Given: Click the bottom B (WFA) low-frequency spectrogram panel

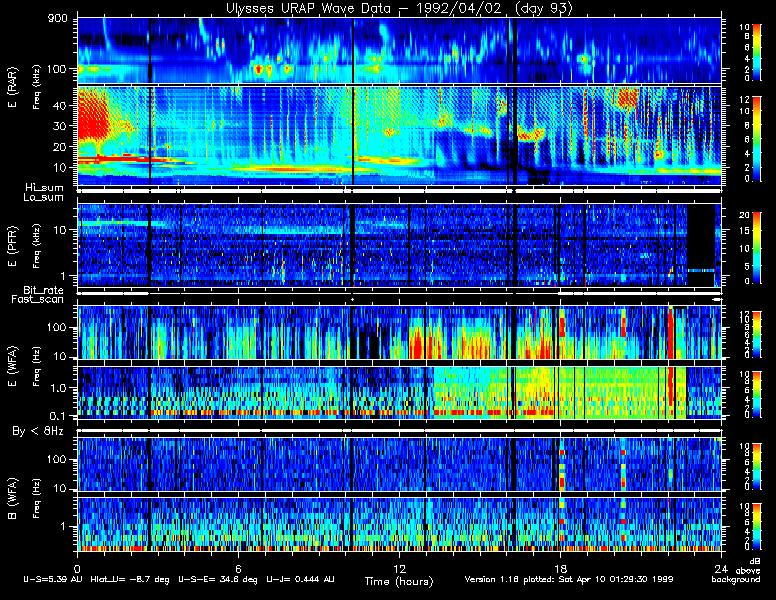Looking at the screenshot, I should (399, 525).
